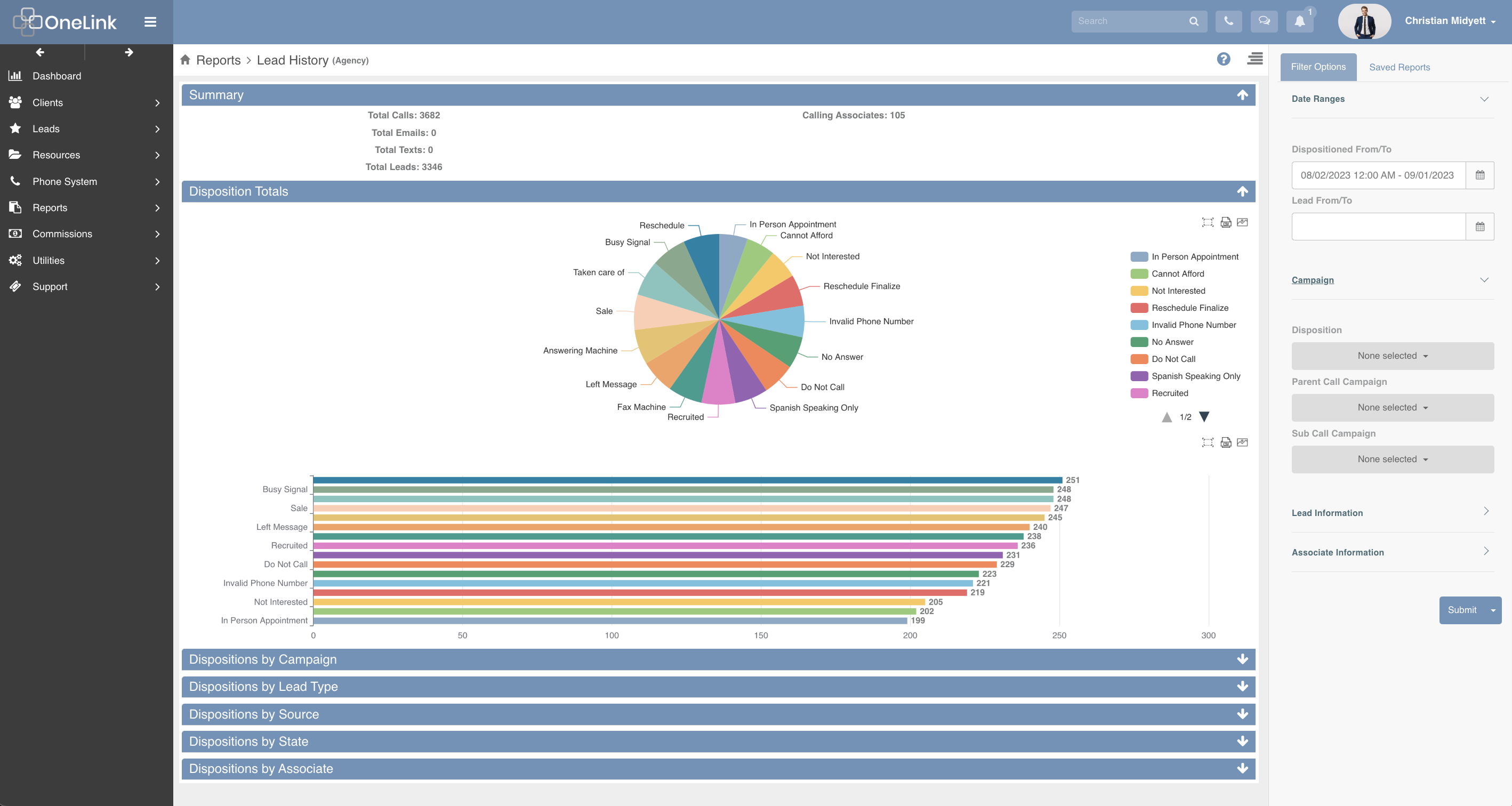Image resolution: width=1512 pixels, height=806 pixels.
Task: Click the Recruited legend color swatch
Action: tap(1139, 393)
